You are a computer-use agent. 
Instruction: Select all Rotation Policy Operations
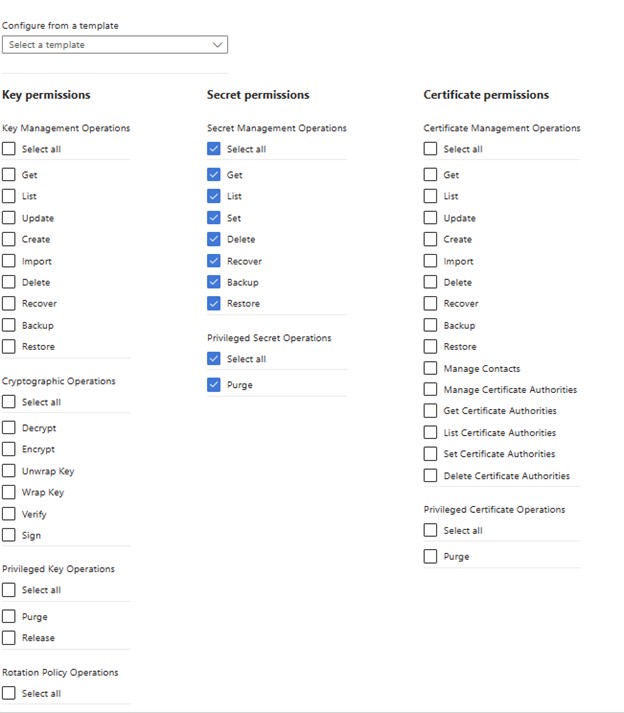[9, 693]
